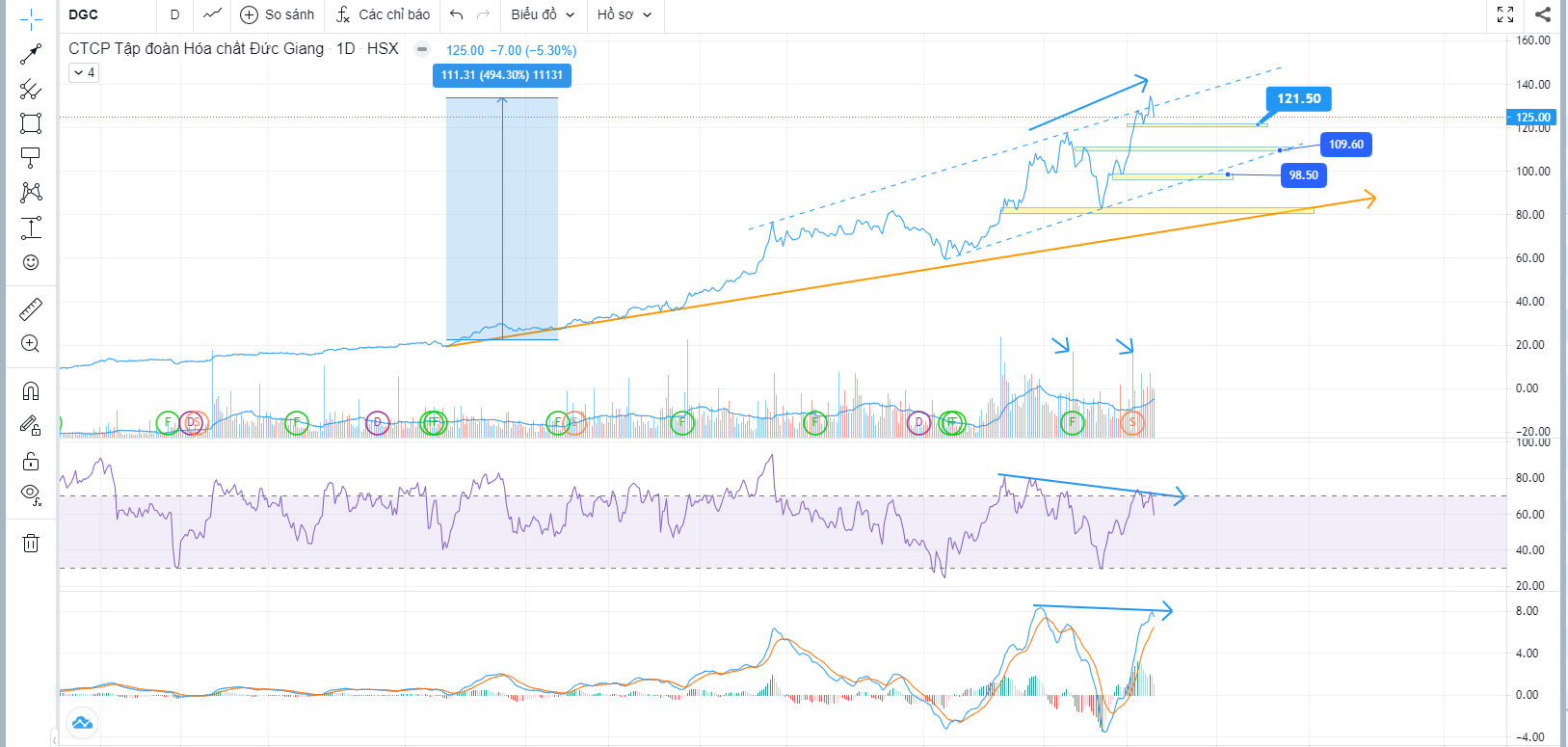Toggle the magnet snap mode
The width and height of the screenshot is (1568, 747).
click(x=31, y=390)
